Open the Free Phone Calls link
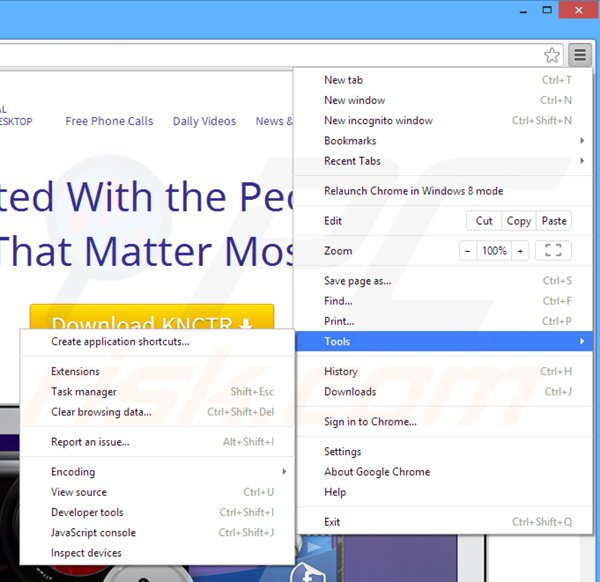 [x=109, y=121]
